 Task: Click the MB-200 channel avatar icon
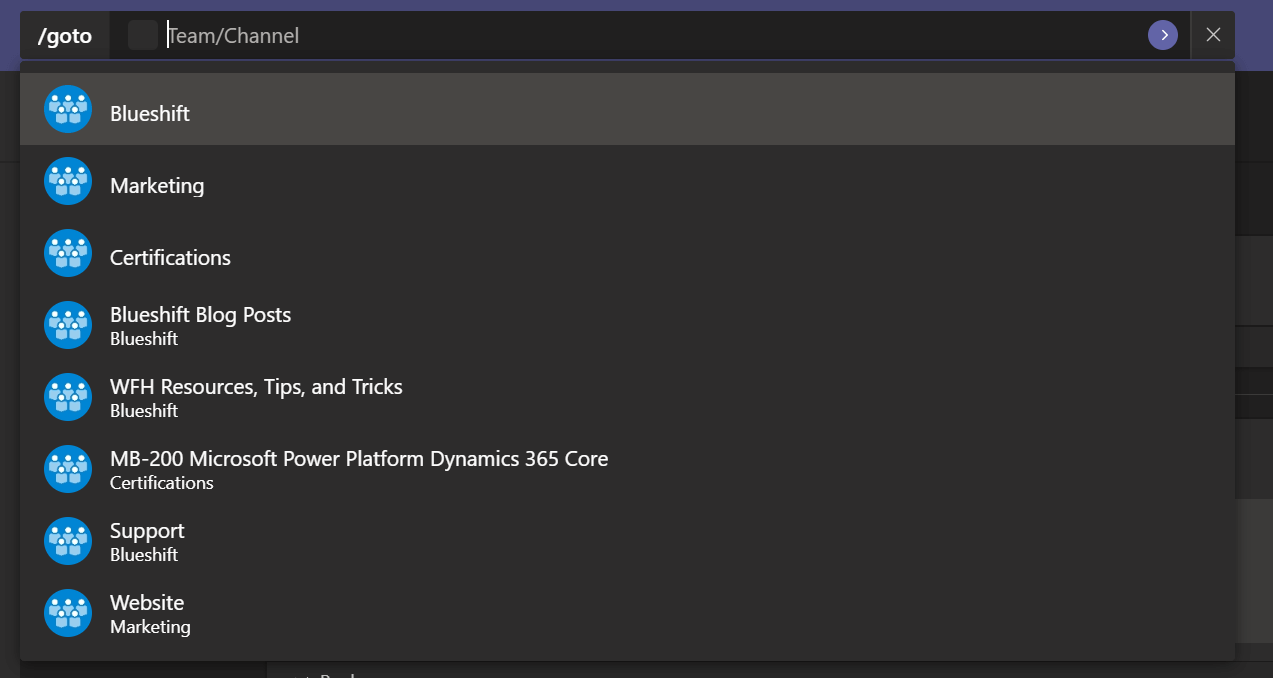(68, 469)
